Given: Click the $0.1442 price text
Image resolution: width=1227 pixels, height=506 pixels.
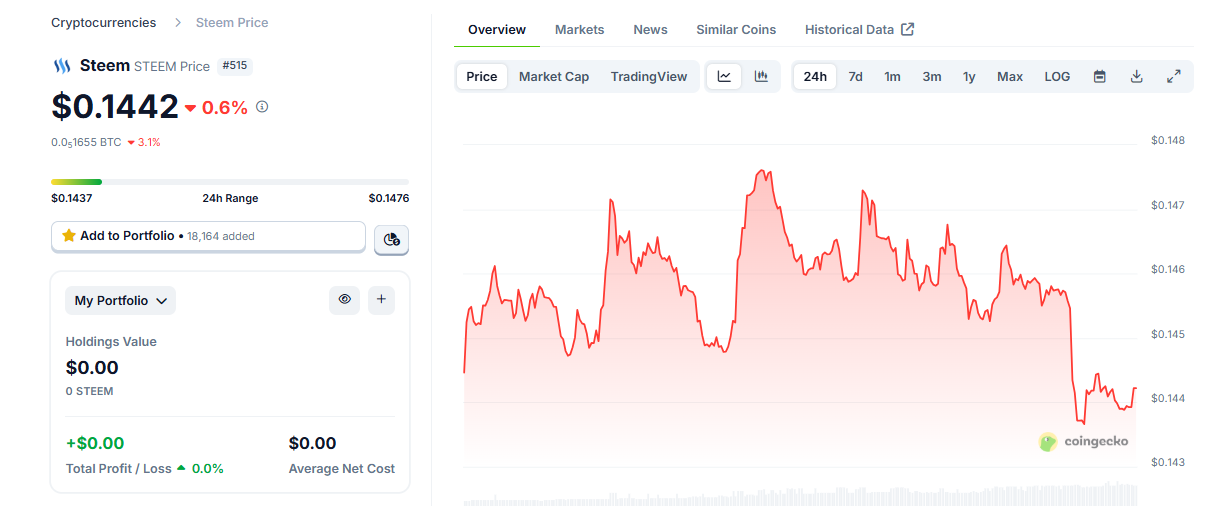Looking at the screenshot, I should [x=115, y=106].
